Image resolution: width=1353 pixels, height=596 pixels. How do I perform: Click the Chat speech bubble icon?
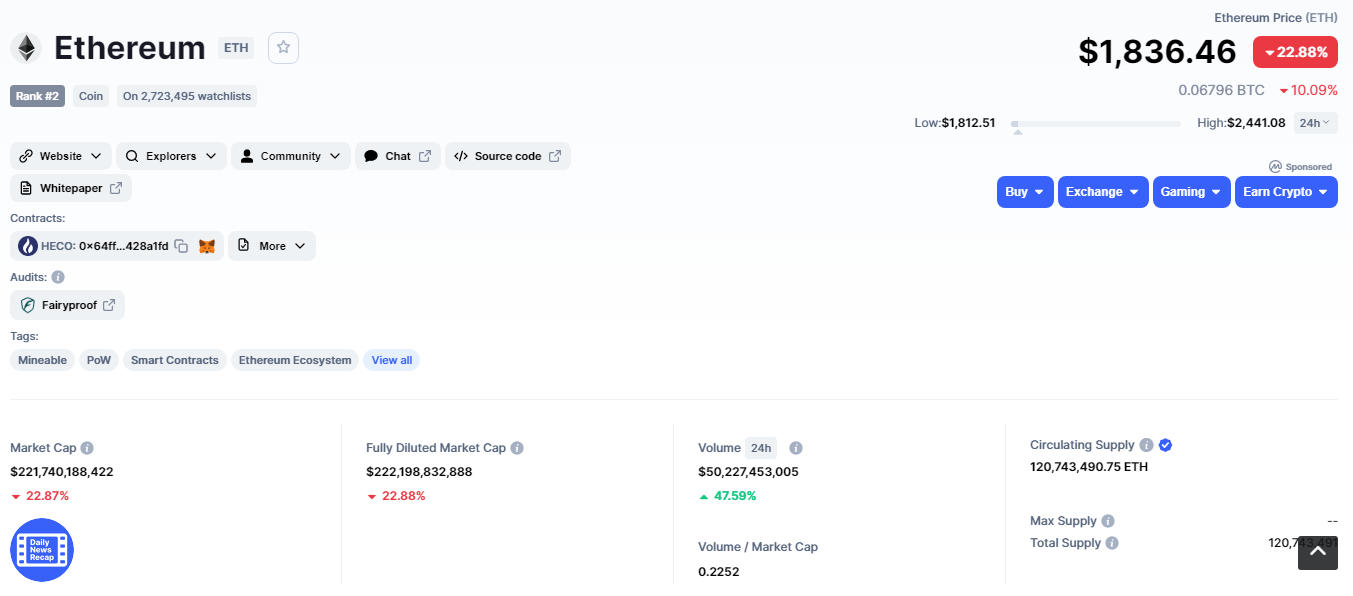371,156
